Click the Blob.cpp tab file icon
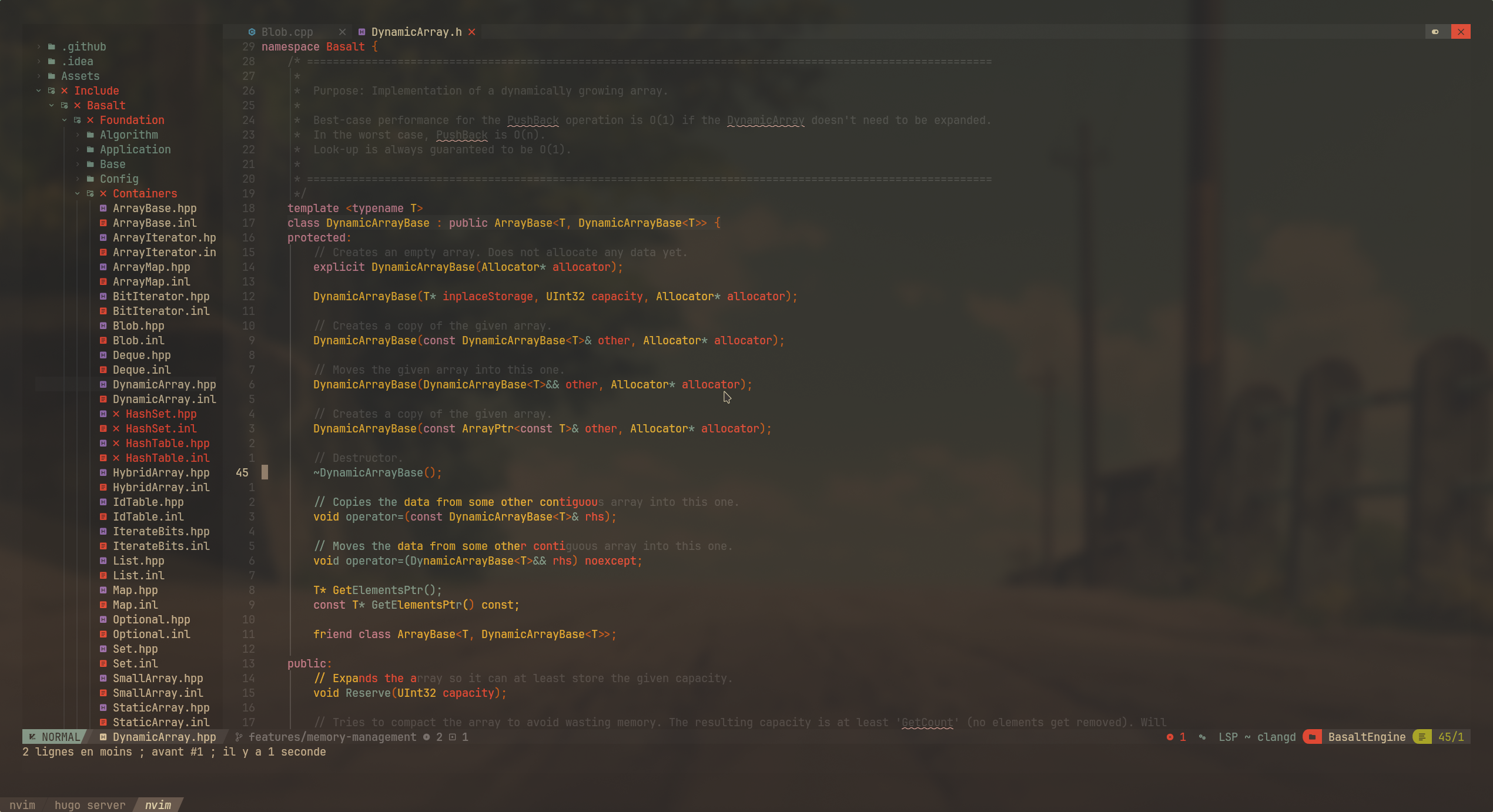This screenshot has height=812, width=1493. coord(252,32)
